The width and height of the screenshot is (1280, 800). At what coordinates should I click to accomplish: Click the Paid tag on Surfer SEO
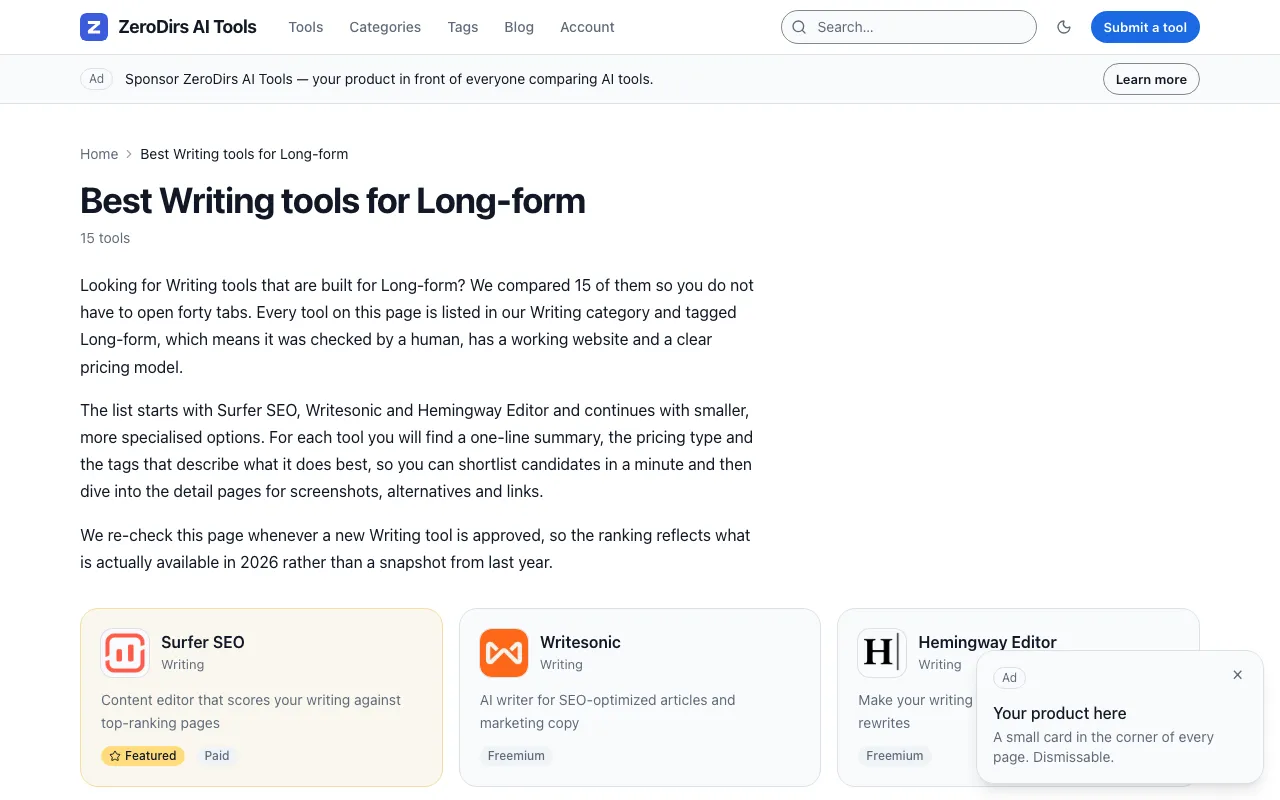(217, 756)
